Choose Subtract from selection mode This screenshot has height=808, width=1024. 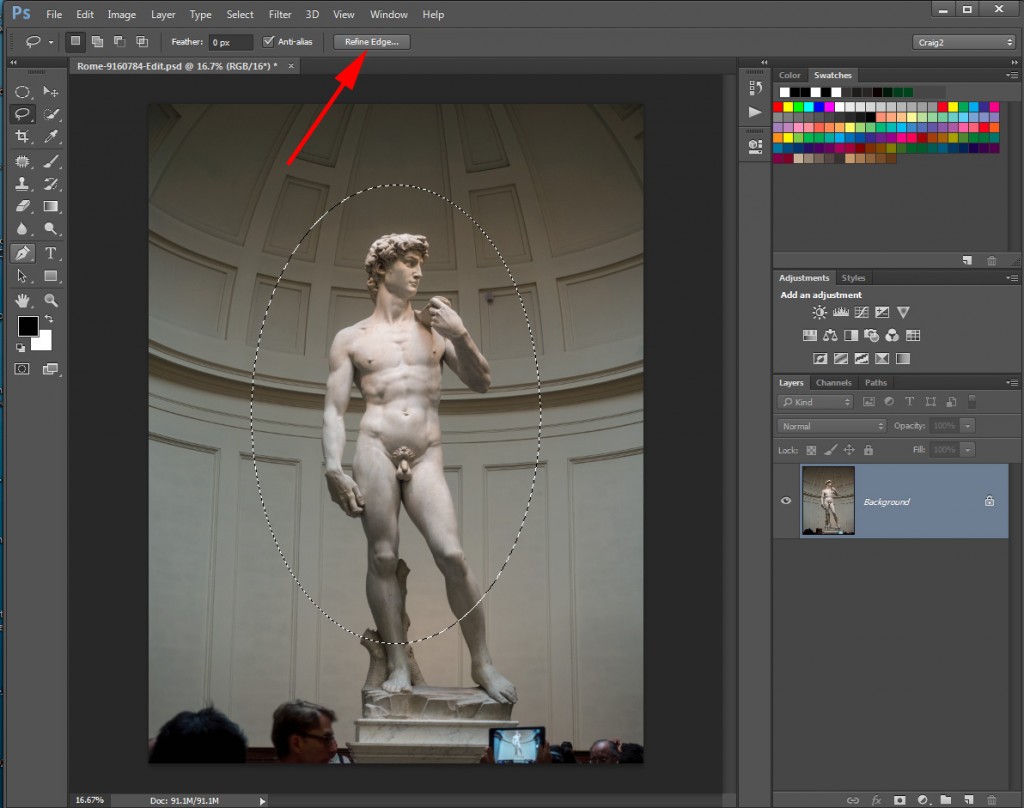click(x=120, y=41)
